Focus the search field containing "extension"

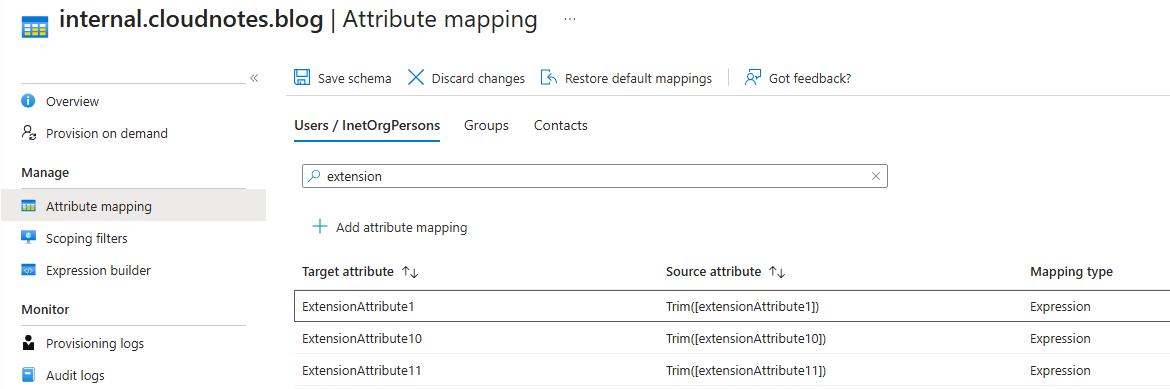click(595, 176)
